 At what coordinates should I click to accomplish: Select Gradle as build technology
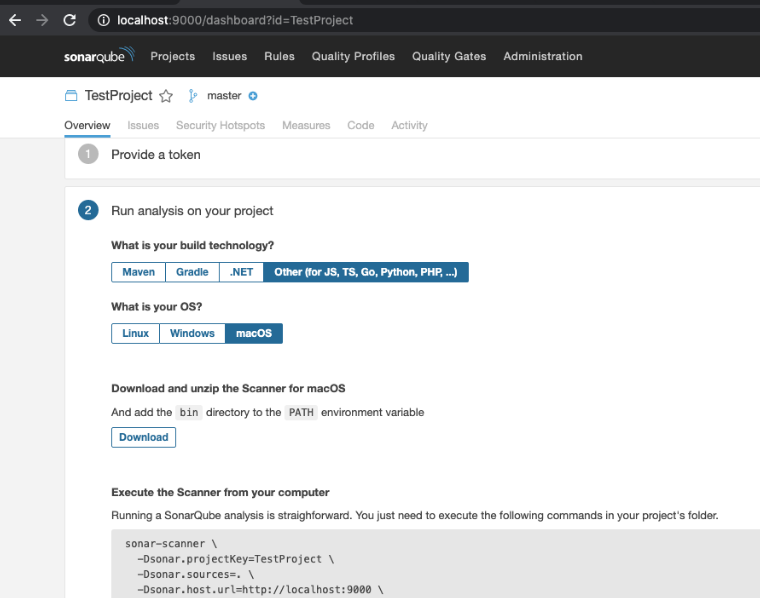(x=192, y=272)
